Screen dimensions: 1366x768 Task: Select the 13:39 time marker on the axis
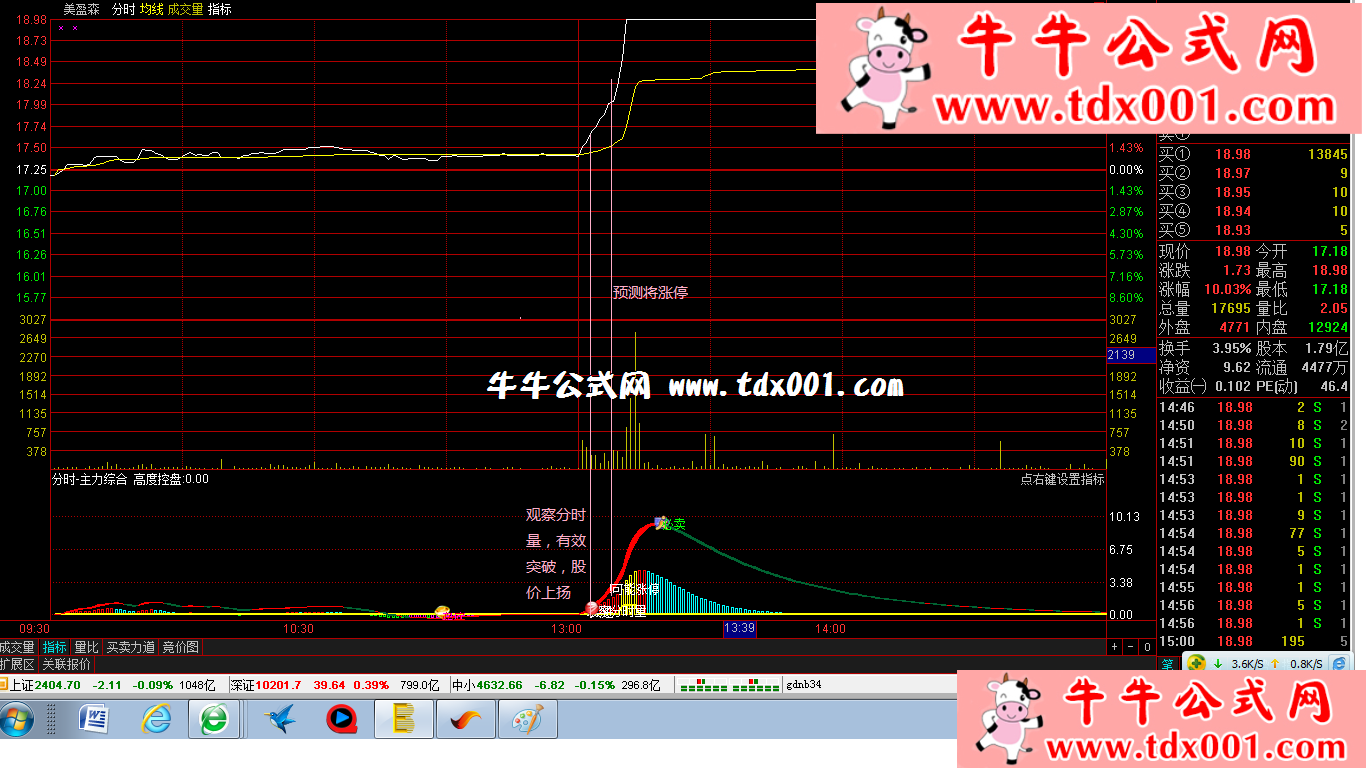(x=738, y=628)
